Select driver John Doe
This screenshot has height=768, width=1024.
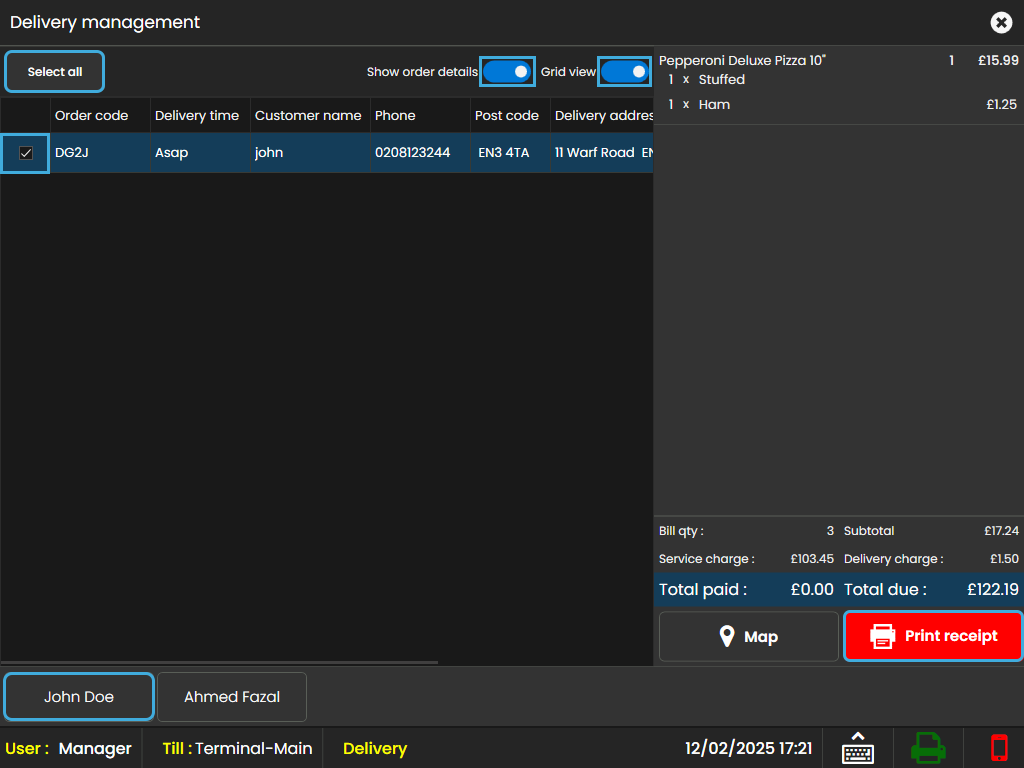coord(79,697)
